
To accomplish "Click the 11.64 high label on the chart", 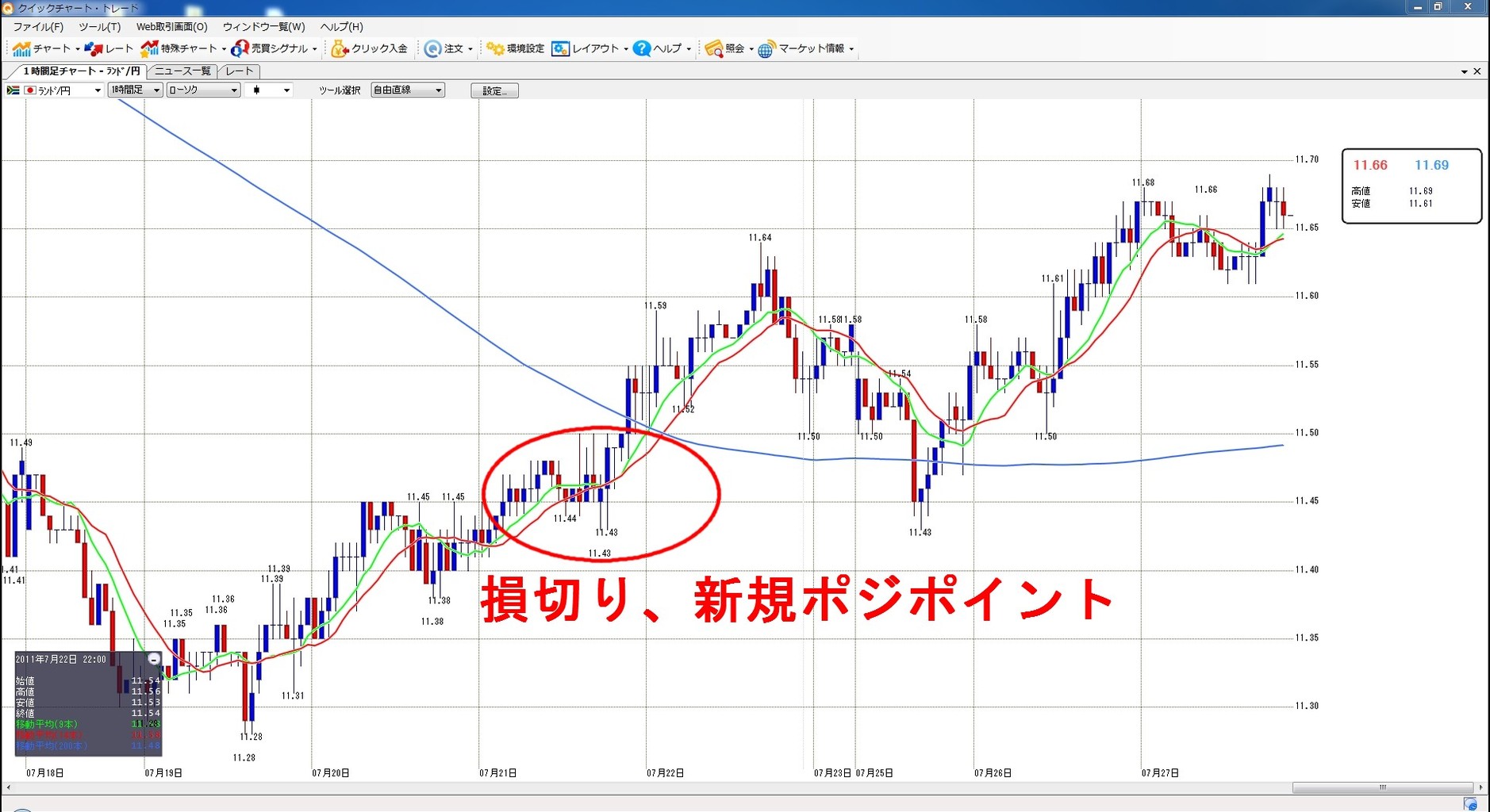I will tap(760, 237).
